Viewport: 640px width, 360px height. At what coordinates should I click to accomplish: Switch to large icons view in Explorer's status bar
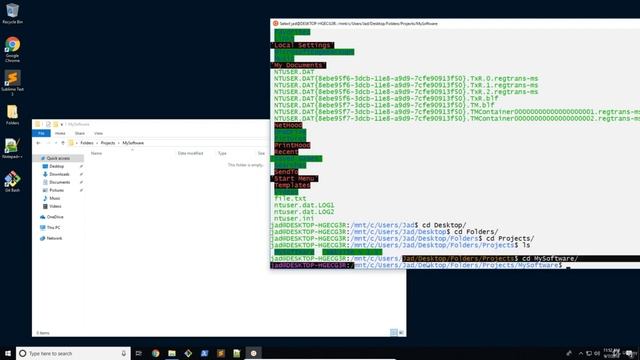pos(401,333)
